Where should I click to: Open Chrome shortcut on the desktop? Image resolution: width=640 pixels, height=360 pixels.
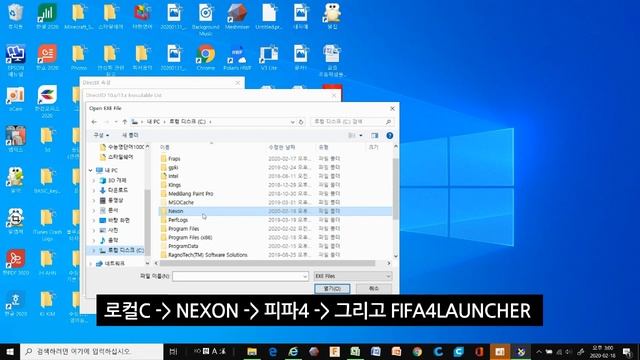206,58
